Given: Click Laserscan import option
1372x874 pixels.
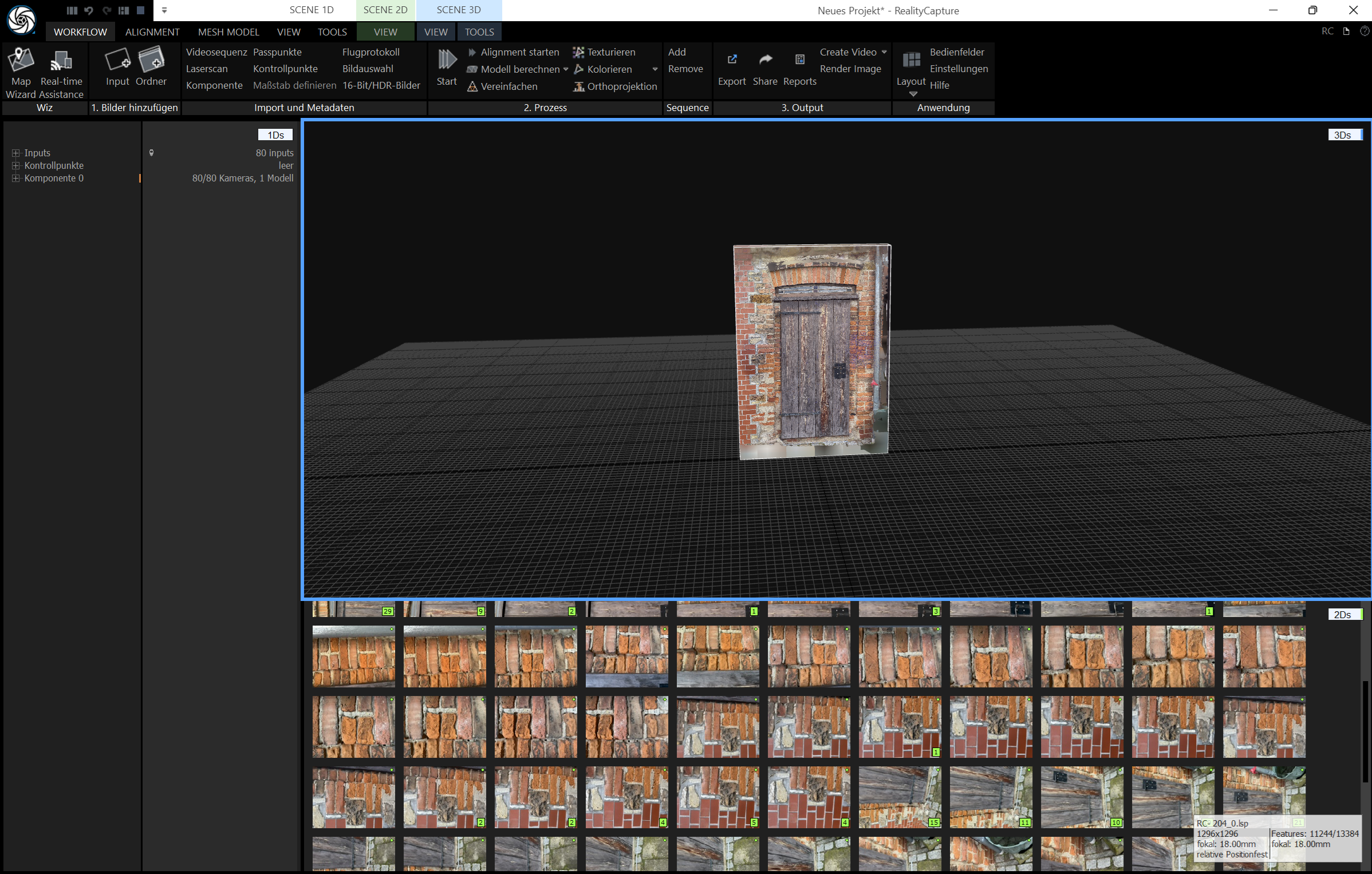Looking at the screenshot, I should (x=207, y=69).
